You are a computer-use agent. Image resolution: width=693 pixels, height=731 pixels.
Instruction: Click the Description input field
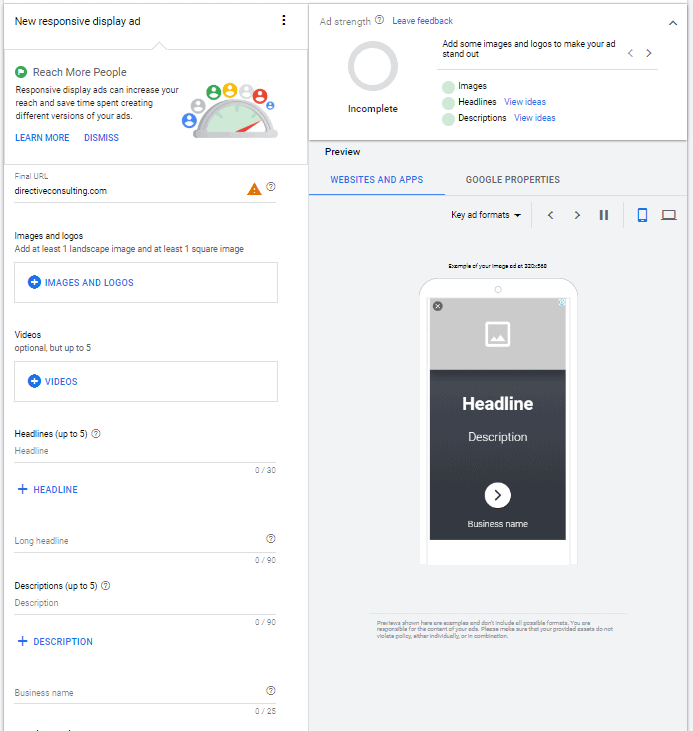[145, 603]
